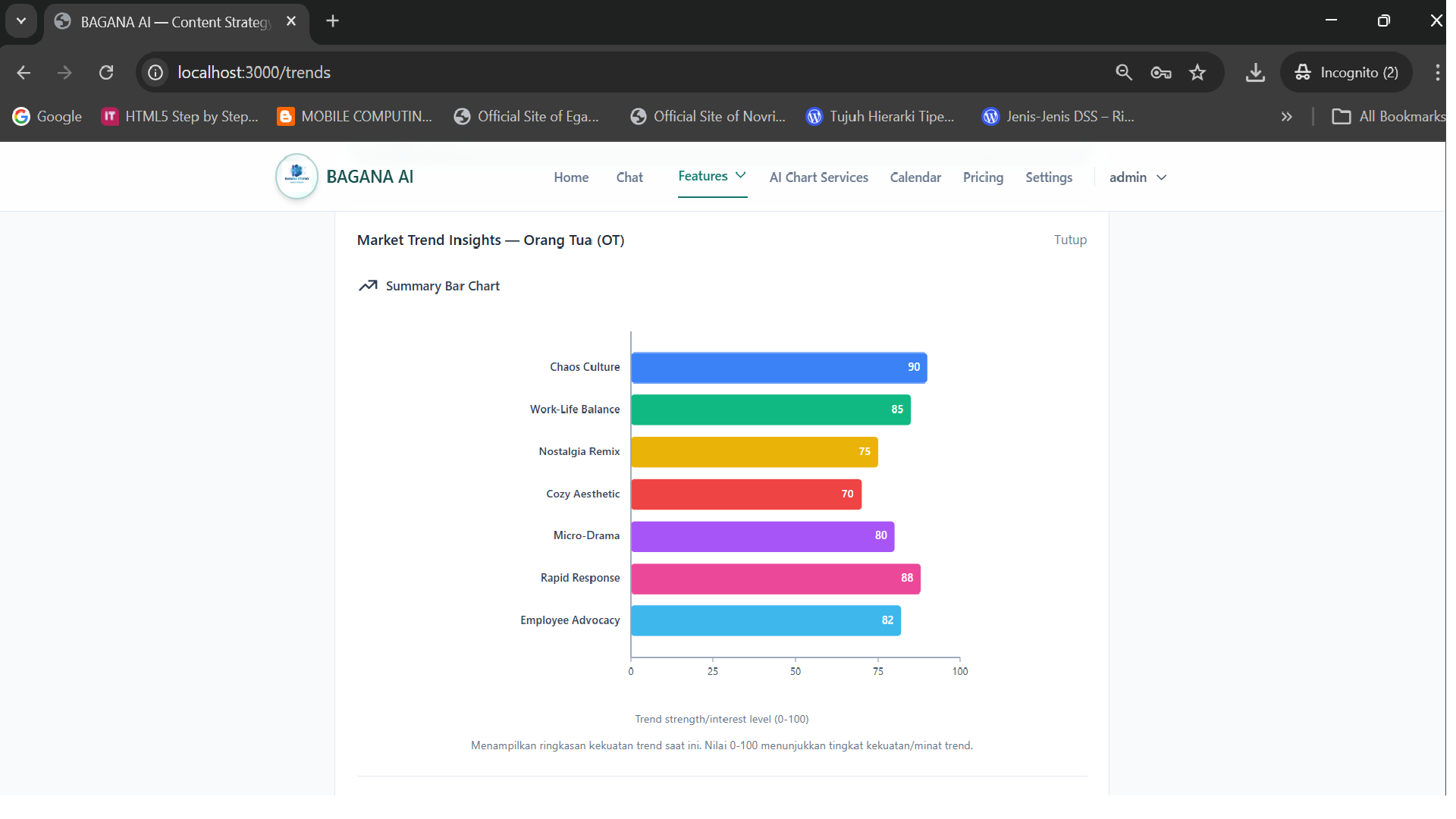Click the page info icon beside the URL
The width and height of the screenshot is (1456, 819).
pyautogui.click(x=155, y=72)
